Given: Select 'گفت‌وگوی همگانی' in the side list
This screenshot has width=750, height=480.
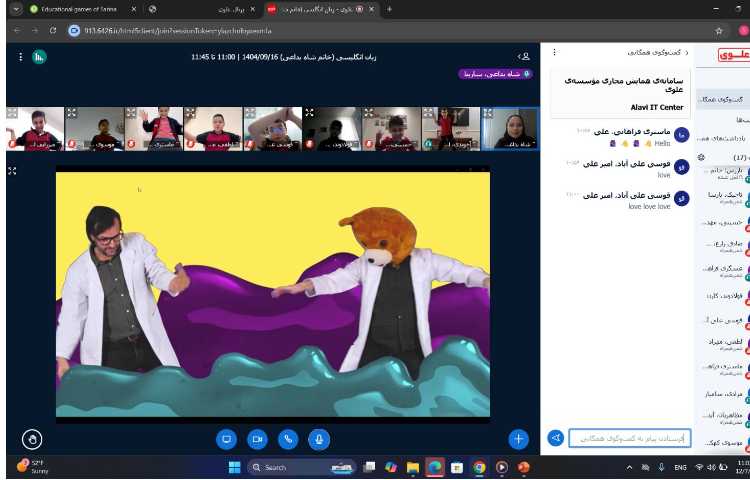Looking at the screenshot, I should click(723, 99).
